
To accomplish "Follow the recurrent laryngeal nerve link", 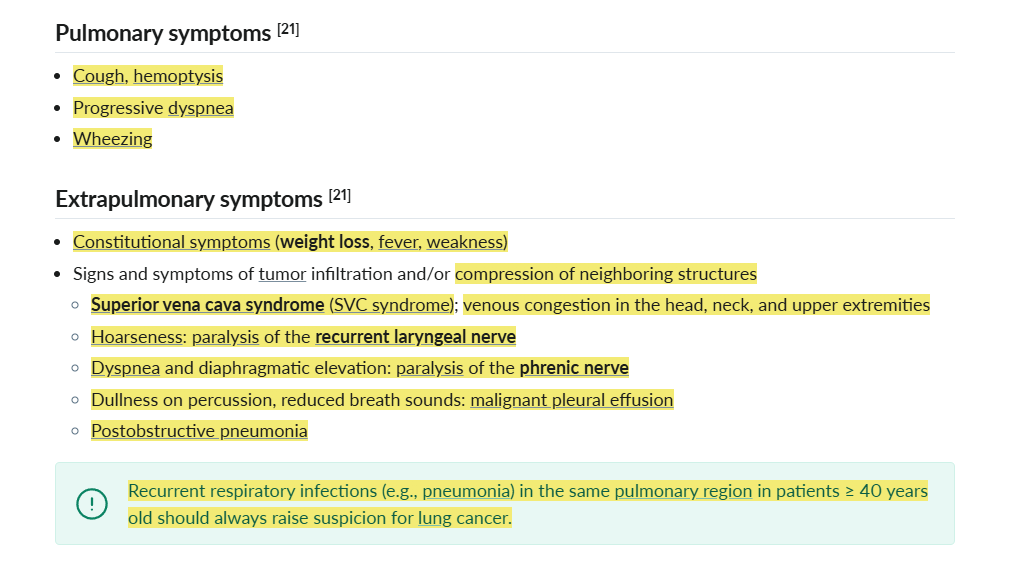I will pyautogui.click(x=415, y=337).
